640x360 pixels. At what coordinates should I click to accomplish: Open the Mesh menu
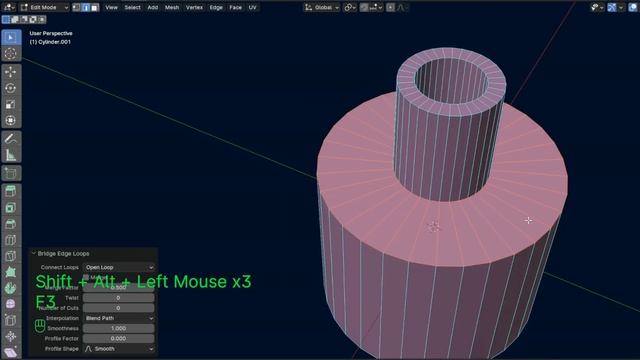coord(172,7)
